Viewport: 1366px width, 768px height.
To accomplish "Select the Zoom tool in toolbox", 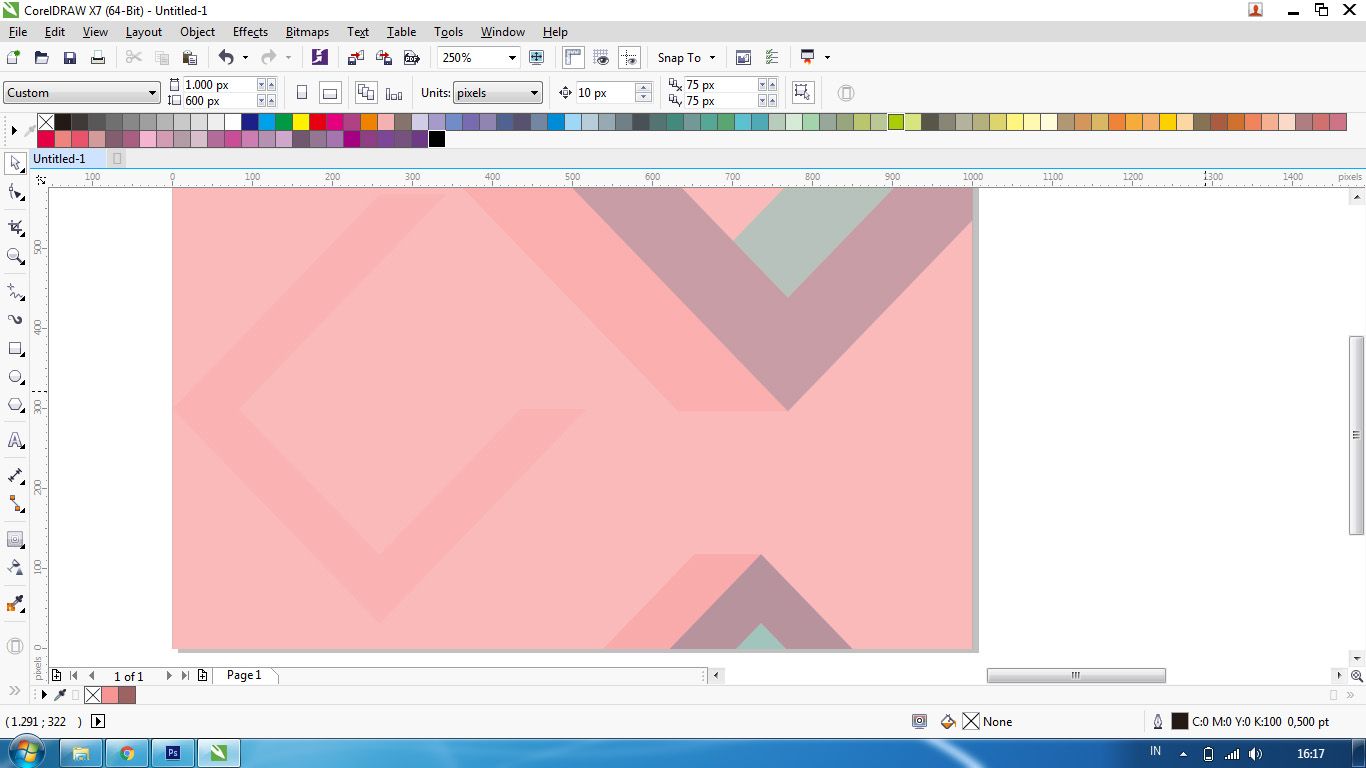I will (15, 257).
